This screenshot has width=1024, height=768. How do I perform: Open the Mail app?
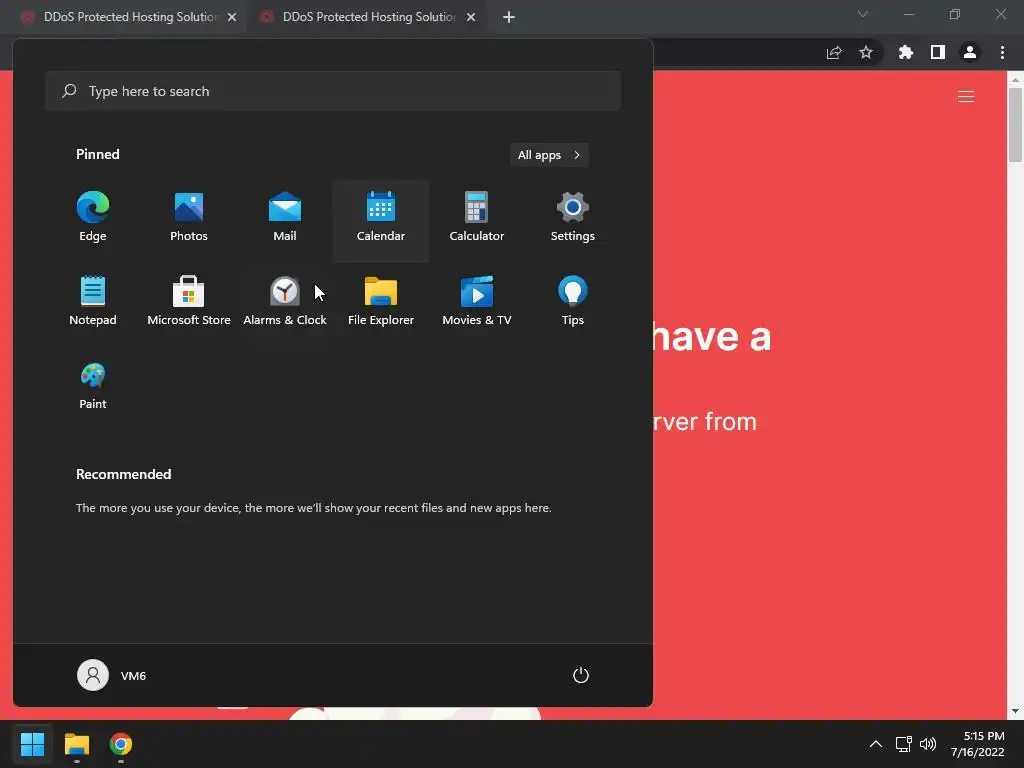tap(285, 217)
